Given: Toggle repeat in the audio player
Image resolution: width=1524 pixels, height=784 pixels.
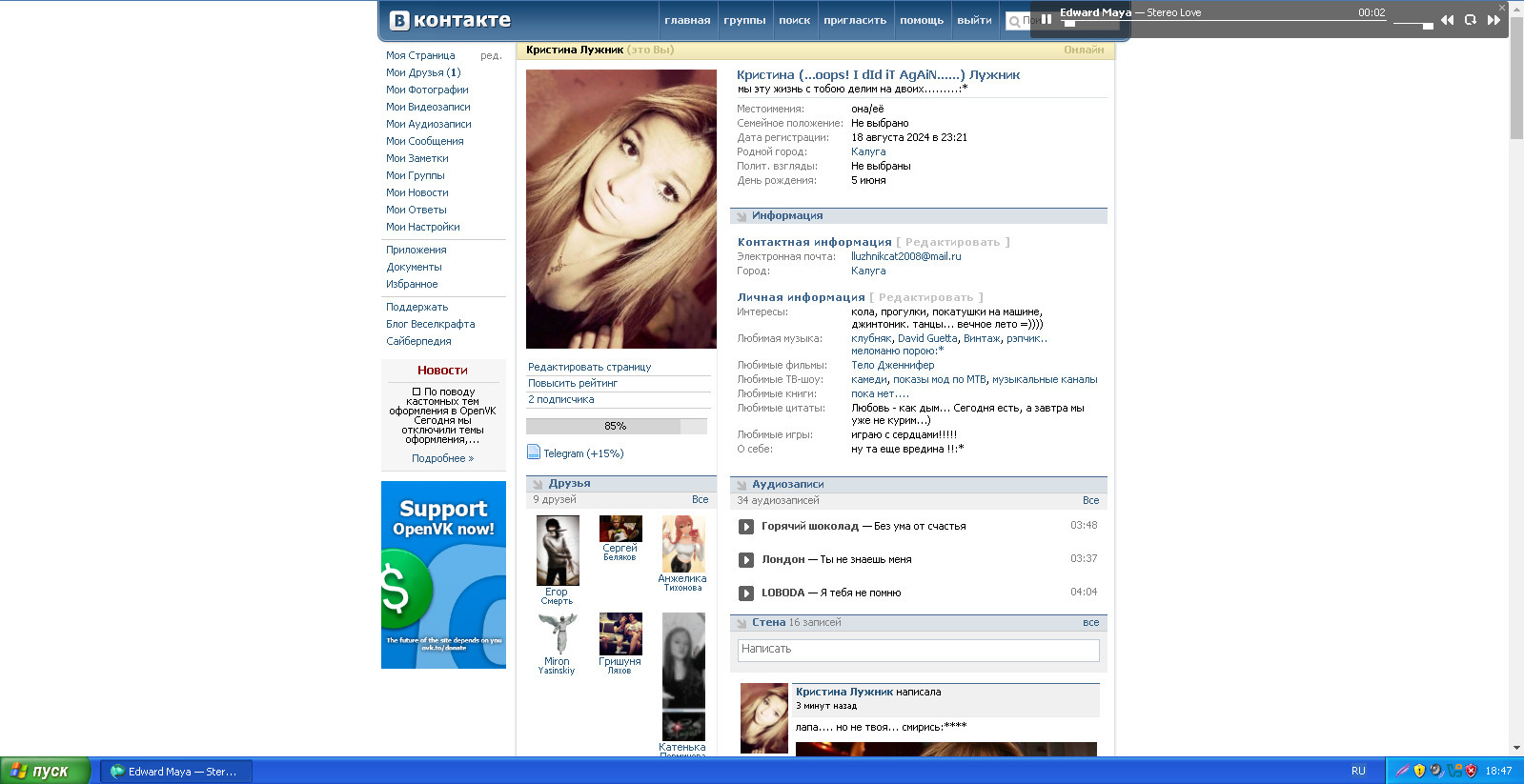Looking at the screenshot, I should coord(1470,20).
